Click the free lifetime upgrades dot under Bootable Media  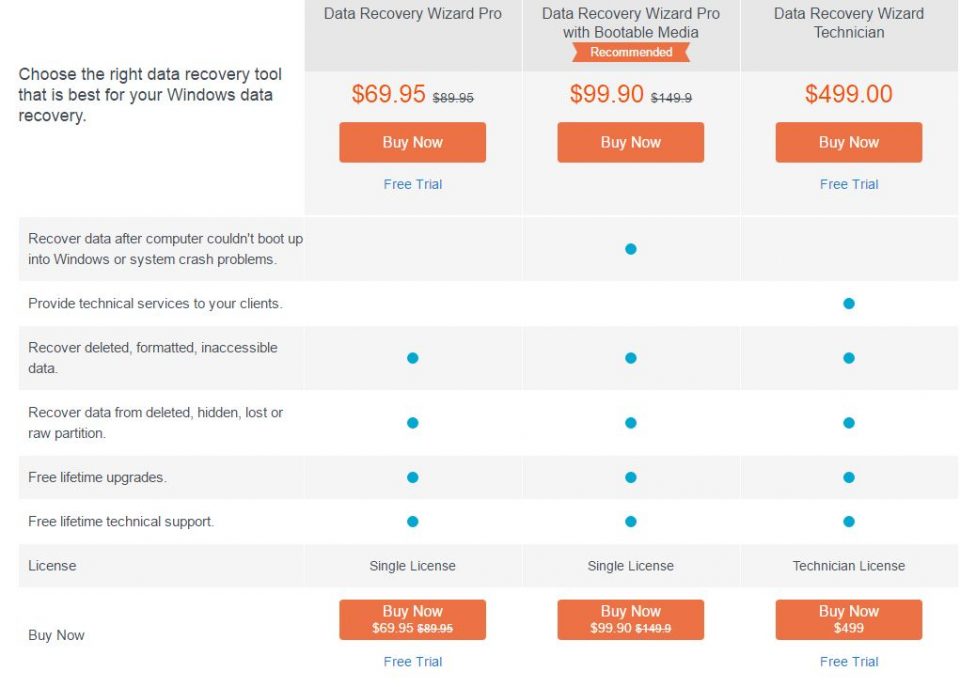click(x=630, y=477)
